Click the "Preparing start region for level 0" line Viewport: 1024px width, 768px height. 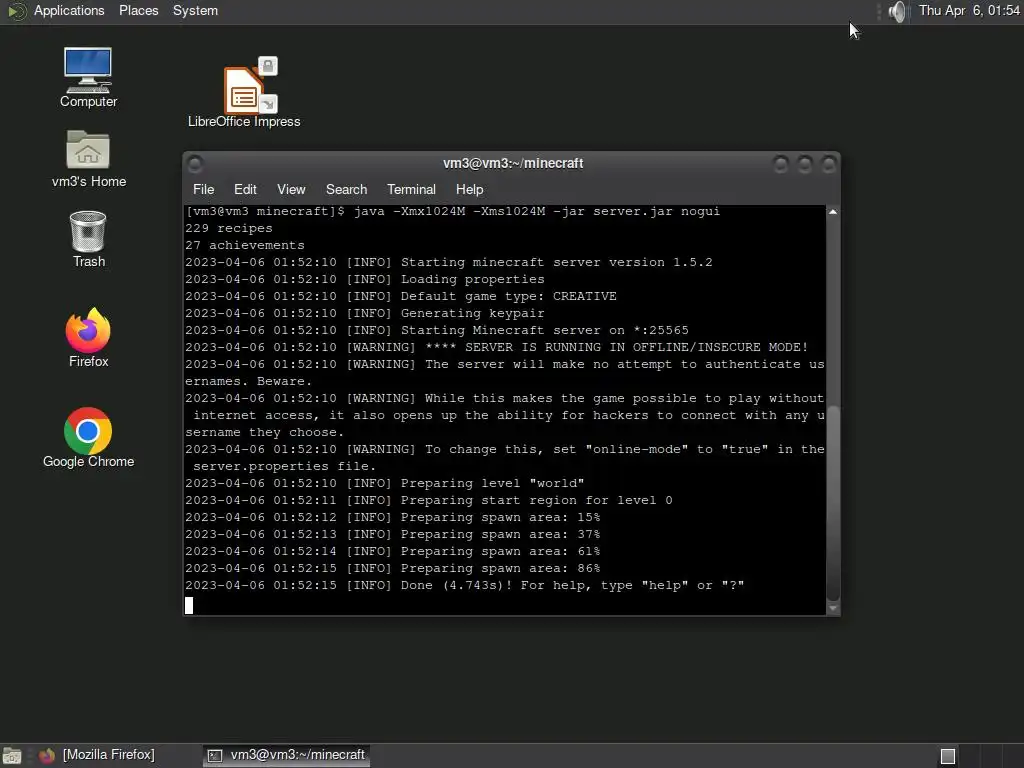[428, 500]
